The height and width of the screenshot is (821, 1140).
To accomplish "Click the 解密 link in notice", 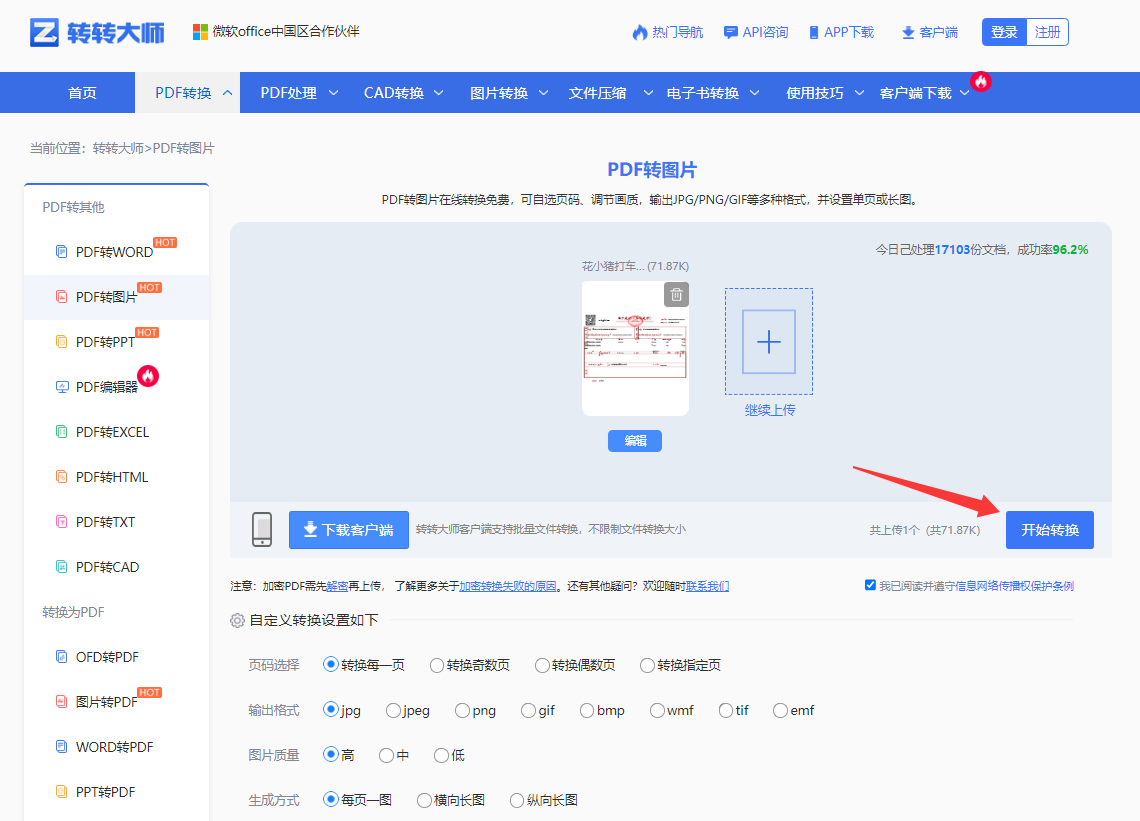I will [x=337, y=586].
